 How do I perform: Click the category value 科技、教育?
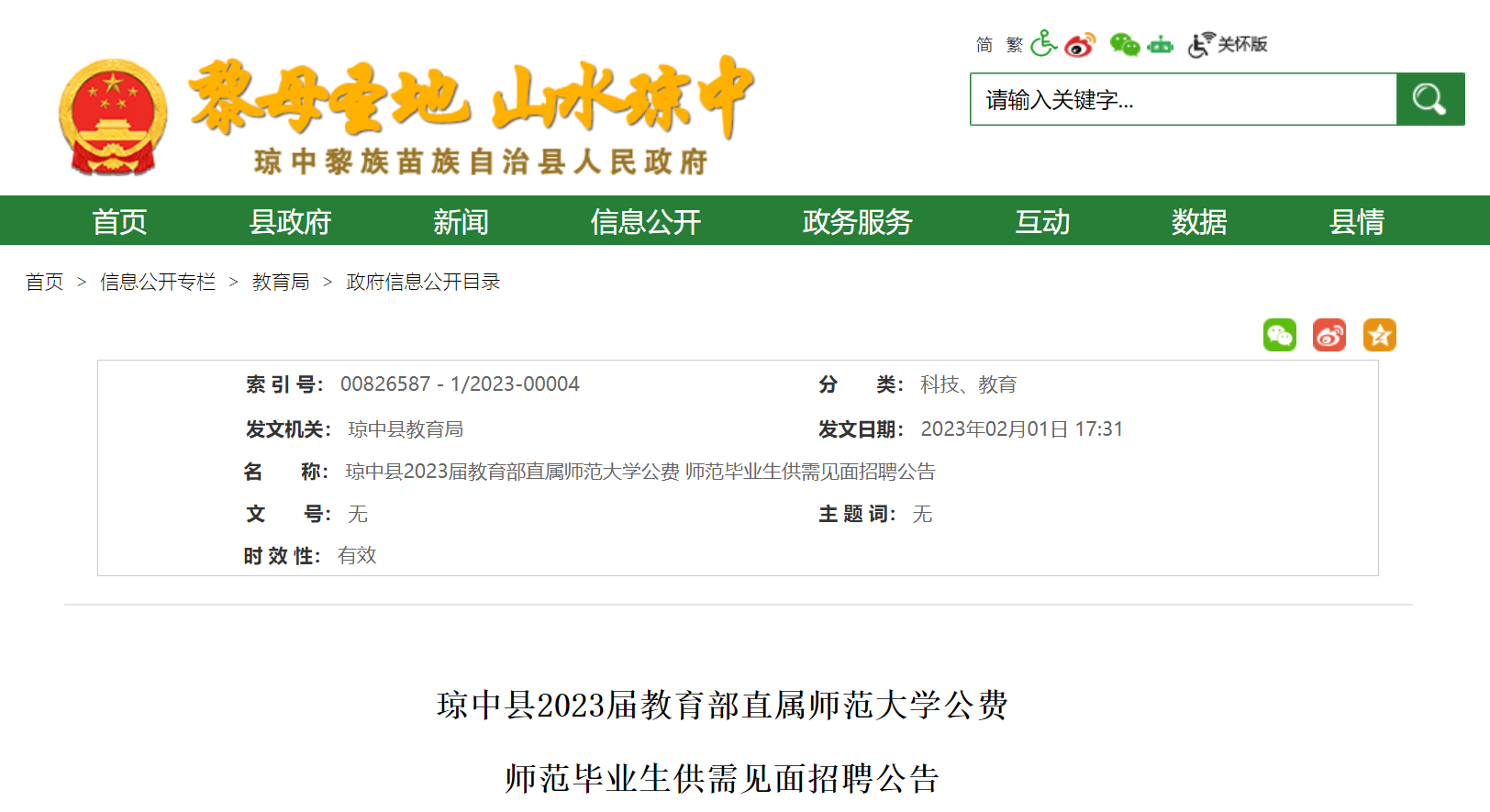click(968, 384)
